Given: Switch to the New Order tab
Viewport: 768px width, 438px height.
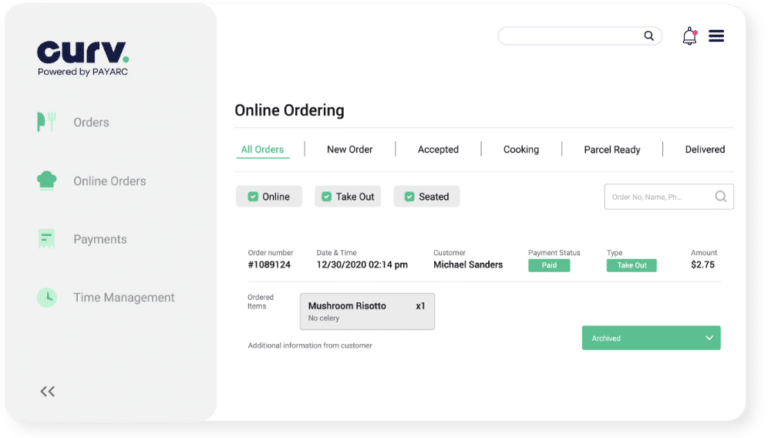Looking at the screenshot, I should (x=349, y=150).
